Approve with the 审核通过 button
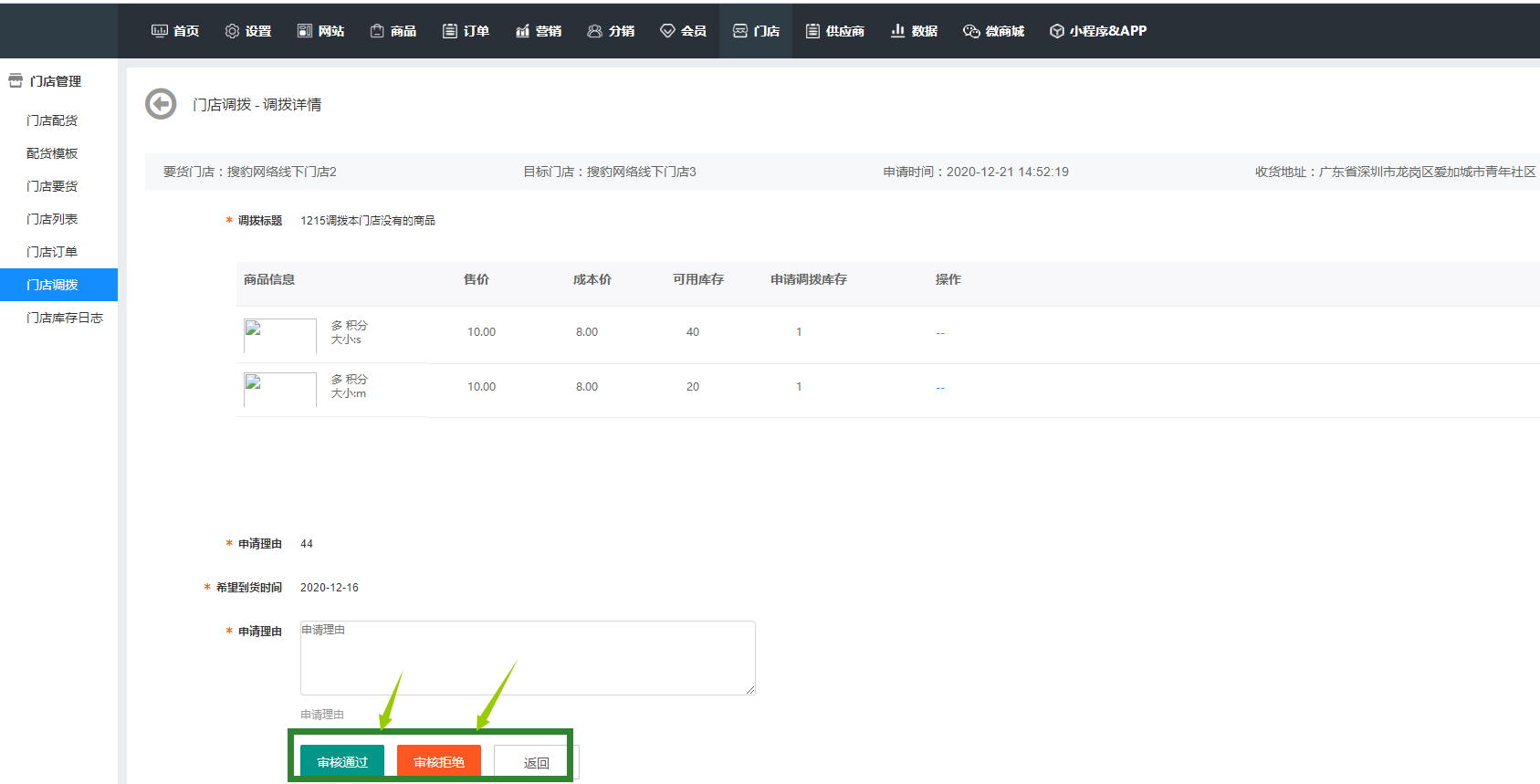 [342, 762]
